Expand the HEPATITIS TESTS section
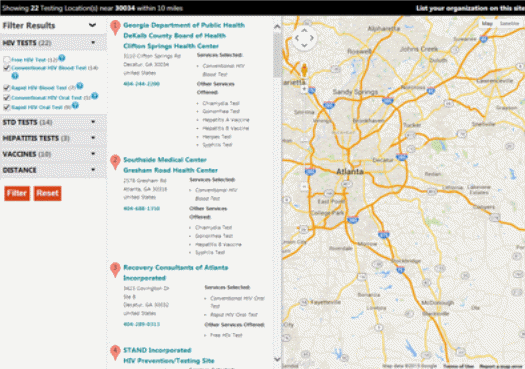 pyautogui.click(x=53, y=138)
